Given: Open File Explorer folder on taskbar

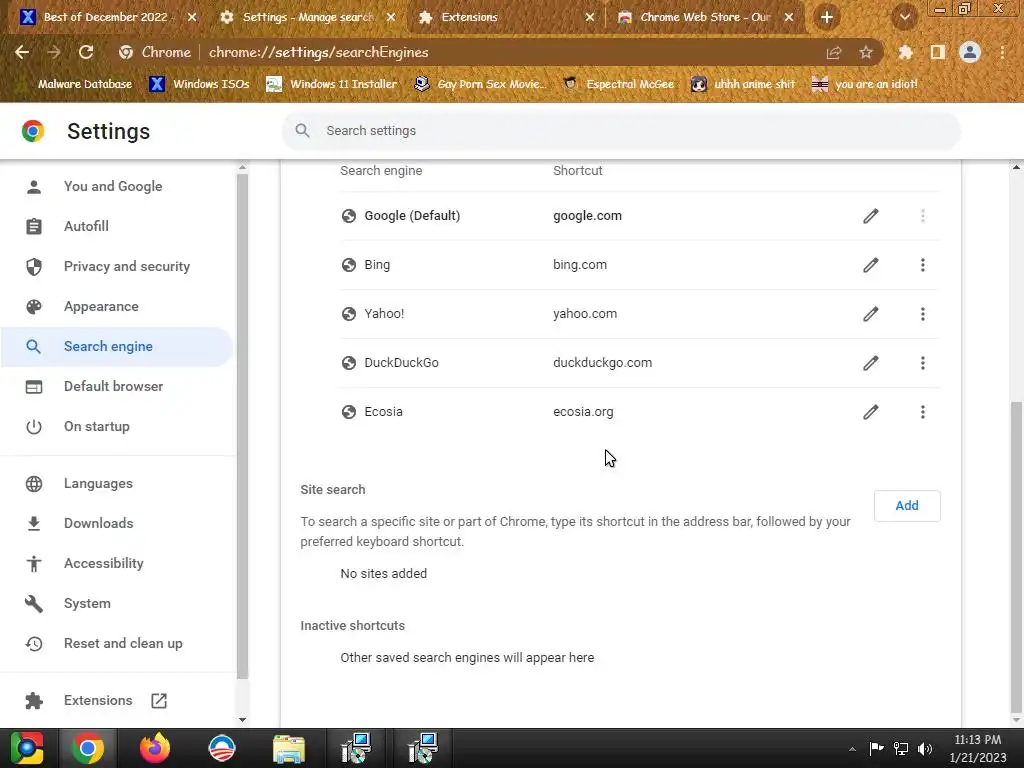Looking at the screenshot, I should pyautogui.click(x=289, y=748).
